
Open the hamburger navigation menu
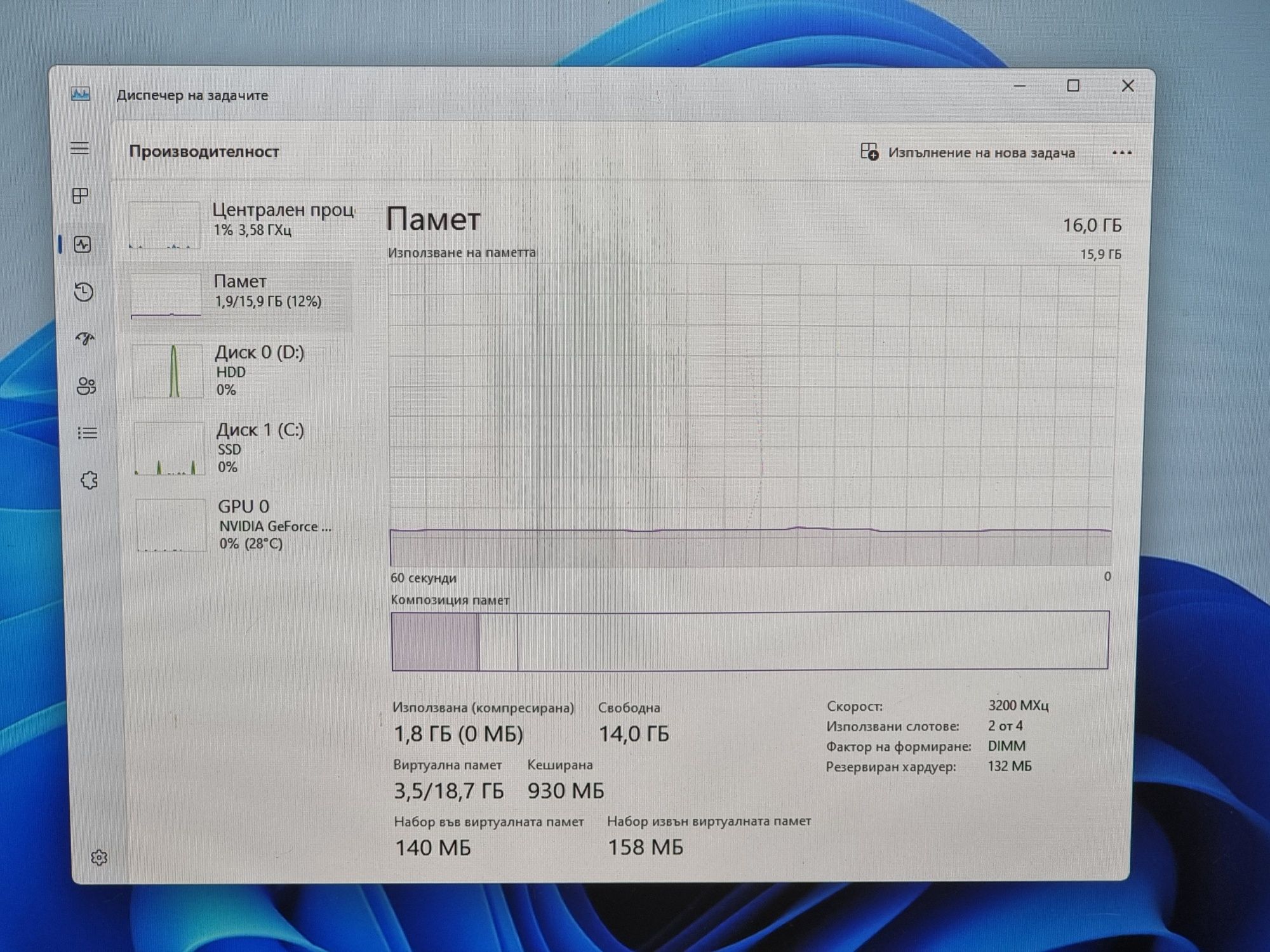pyautogui.click(x=79, y=149)
